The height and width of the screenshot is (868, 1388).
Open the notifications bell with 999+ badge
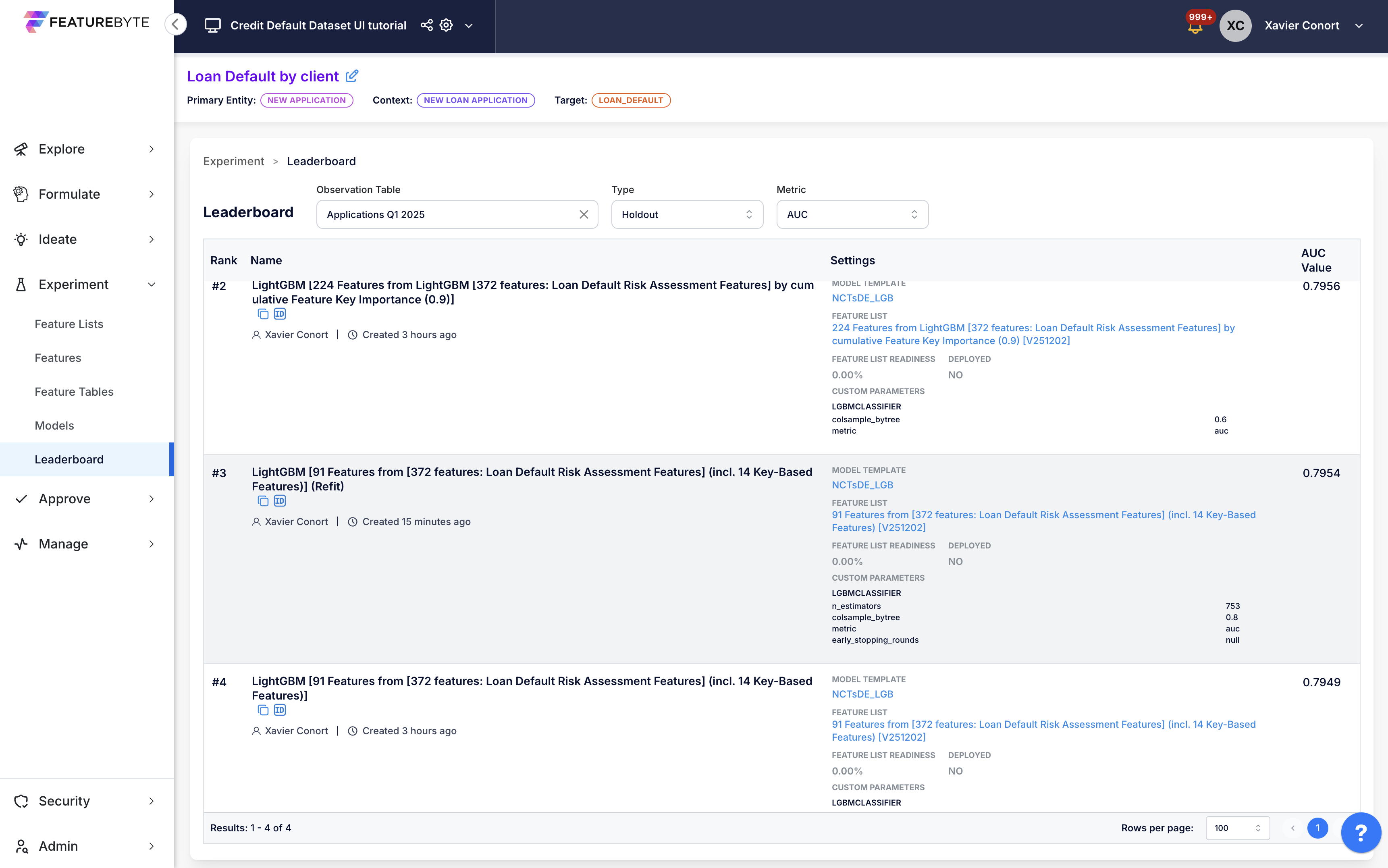(x=1195, y=27)
